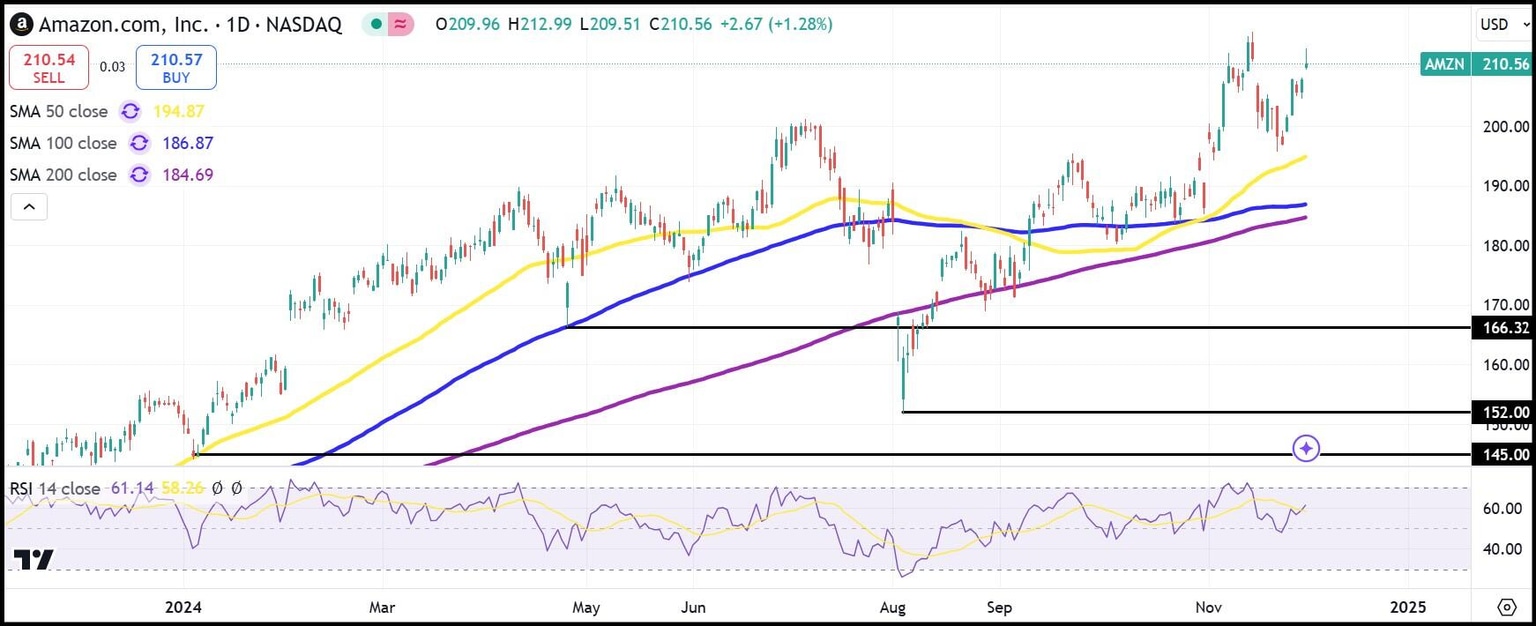The width and height of the screenshot is (1536, 626).
Task: Click the green market status dot
Action: [374, 24]
